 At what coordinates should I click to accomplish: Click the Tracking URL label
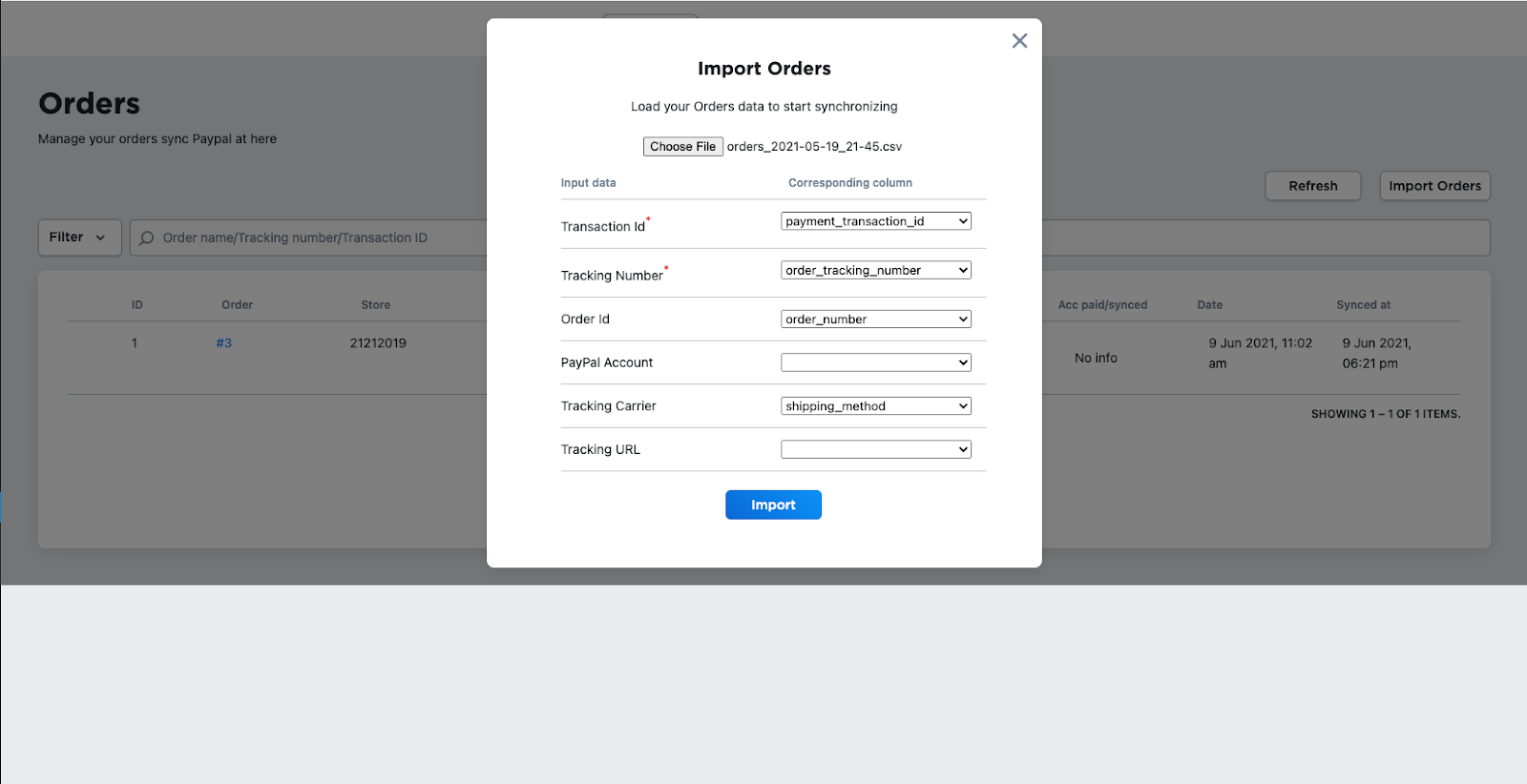click(x=600, y=450)
